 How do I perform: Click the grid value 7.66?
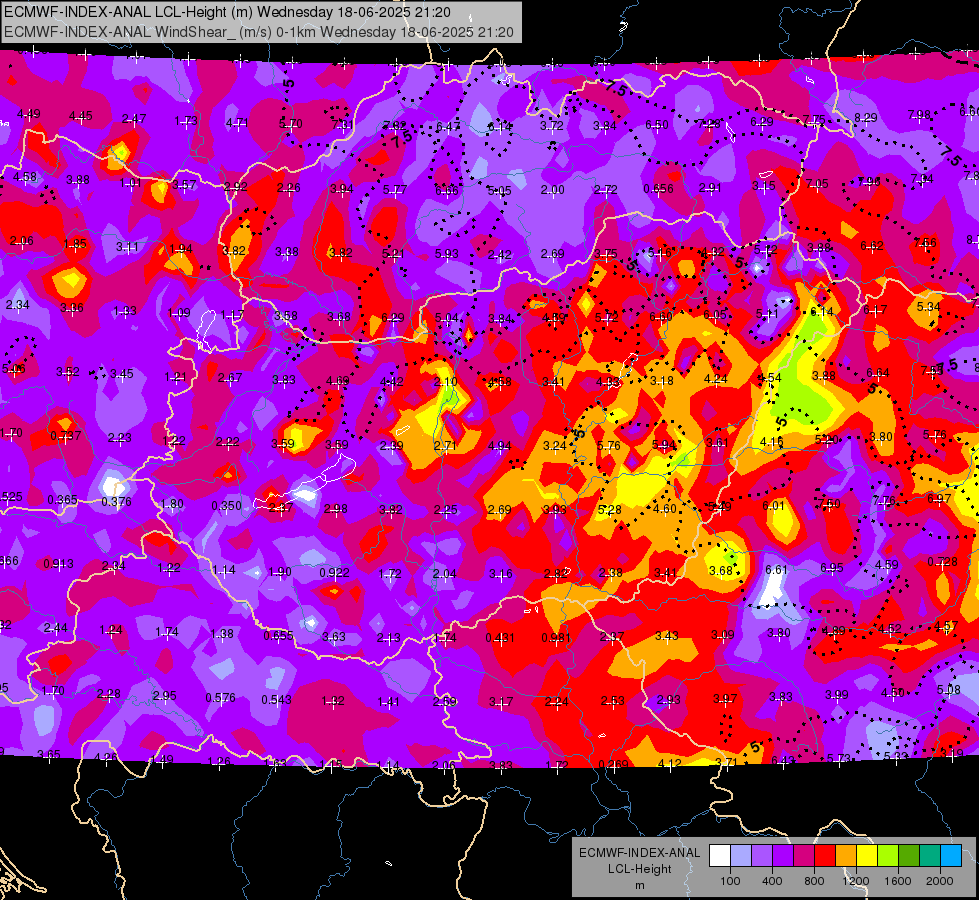click(x=925, y=242)
